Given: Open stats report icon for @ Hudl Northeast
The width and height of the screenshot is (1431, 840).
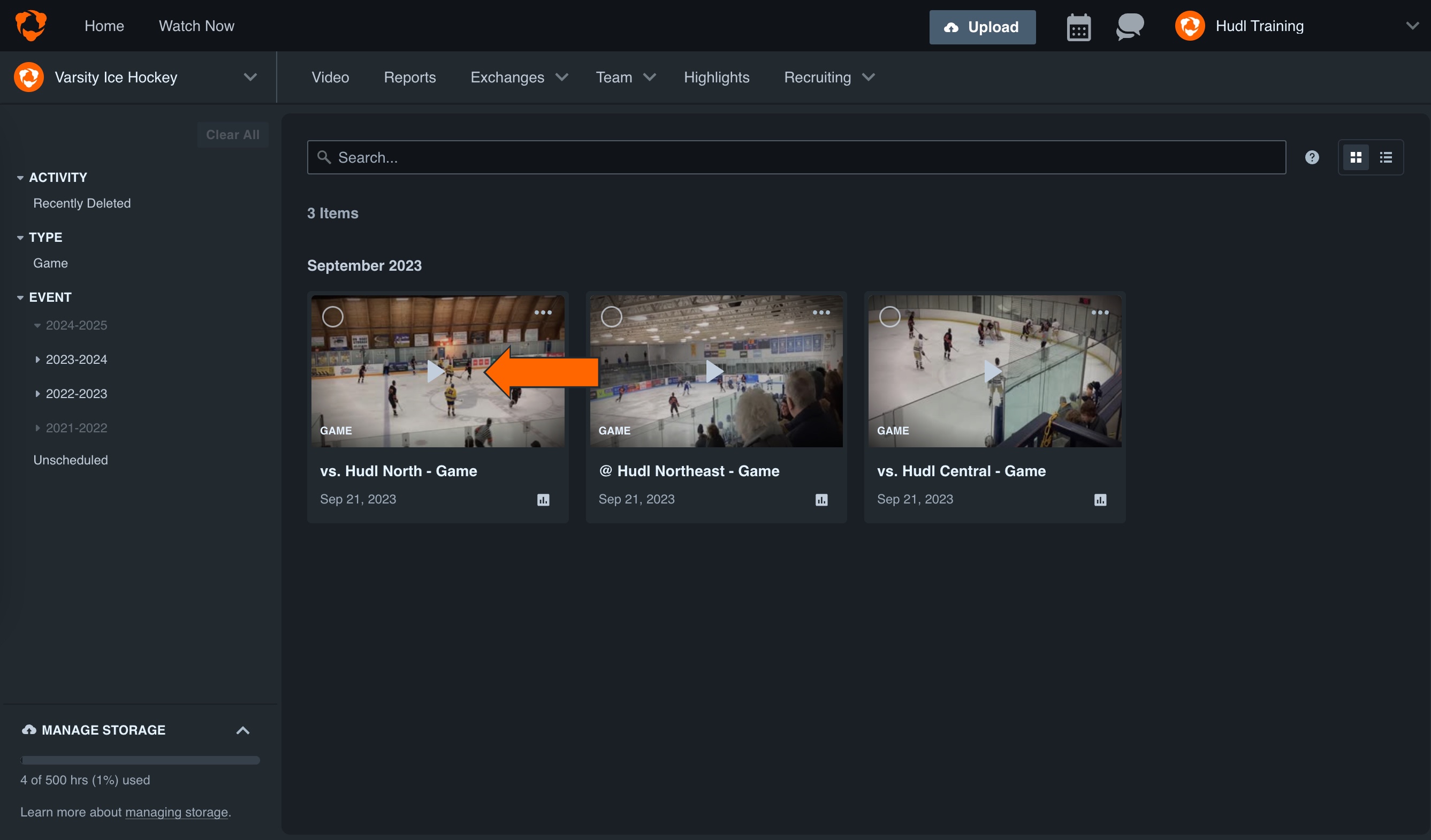Looking at the screenshot, I should click(821, 500).
